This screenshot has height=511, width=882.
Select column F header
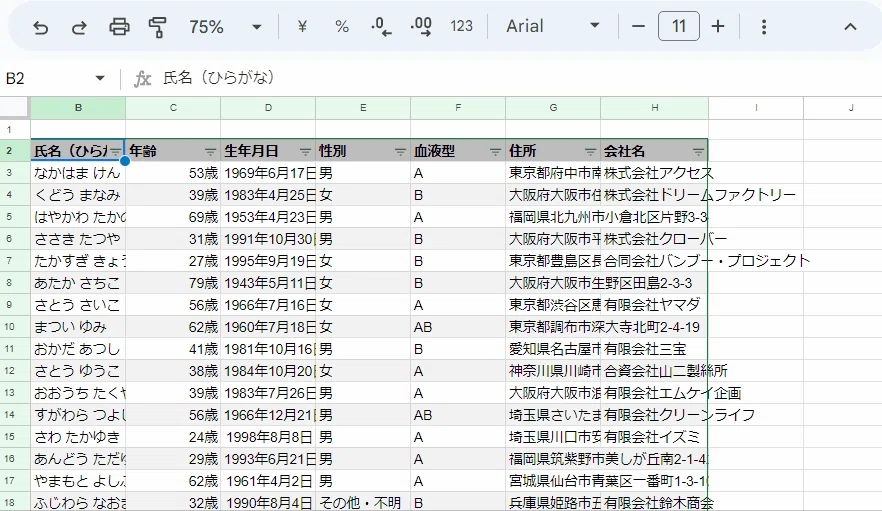(x=458, y=107)
